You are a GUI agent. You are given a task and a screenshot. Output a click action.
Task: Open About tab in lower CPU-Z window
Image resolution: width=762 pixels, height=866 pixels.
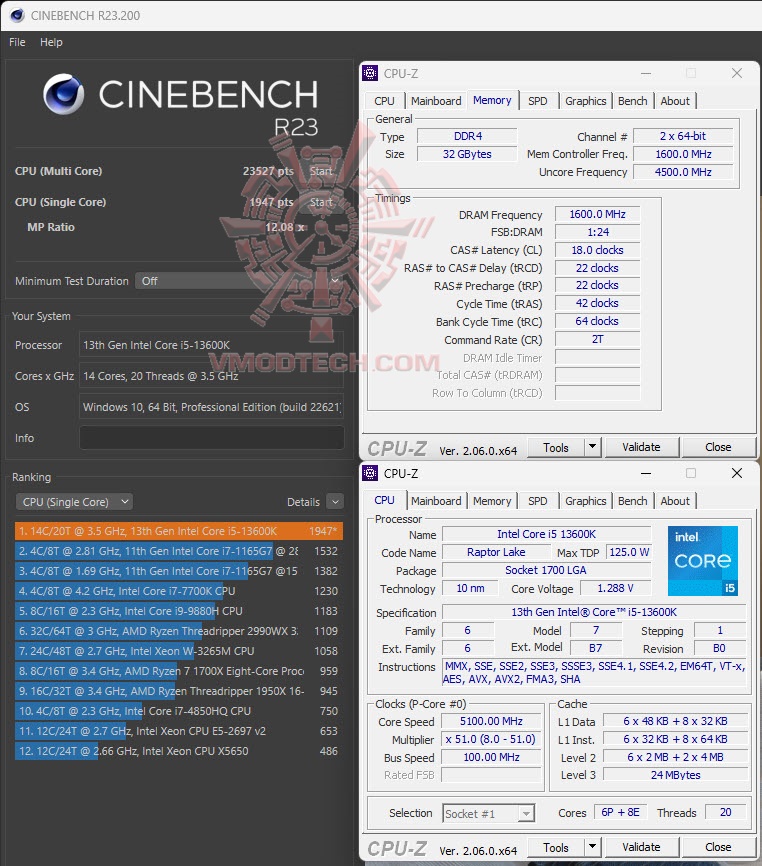(x=675, y=501)
